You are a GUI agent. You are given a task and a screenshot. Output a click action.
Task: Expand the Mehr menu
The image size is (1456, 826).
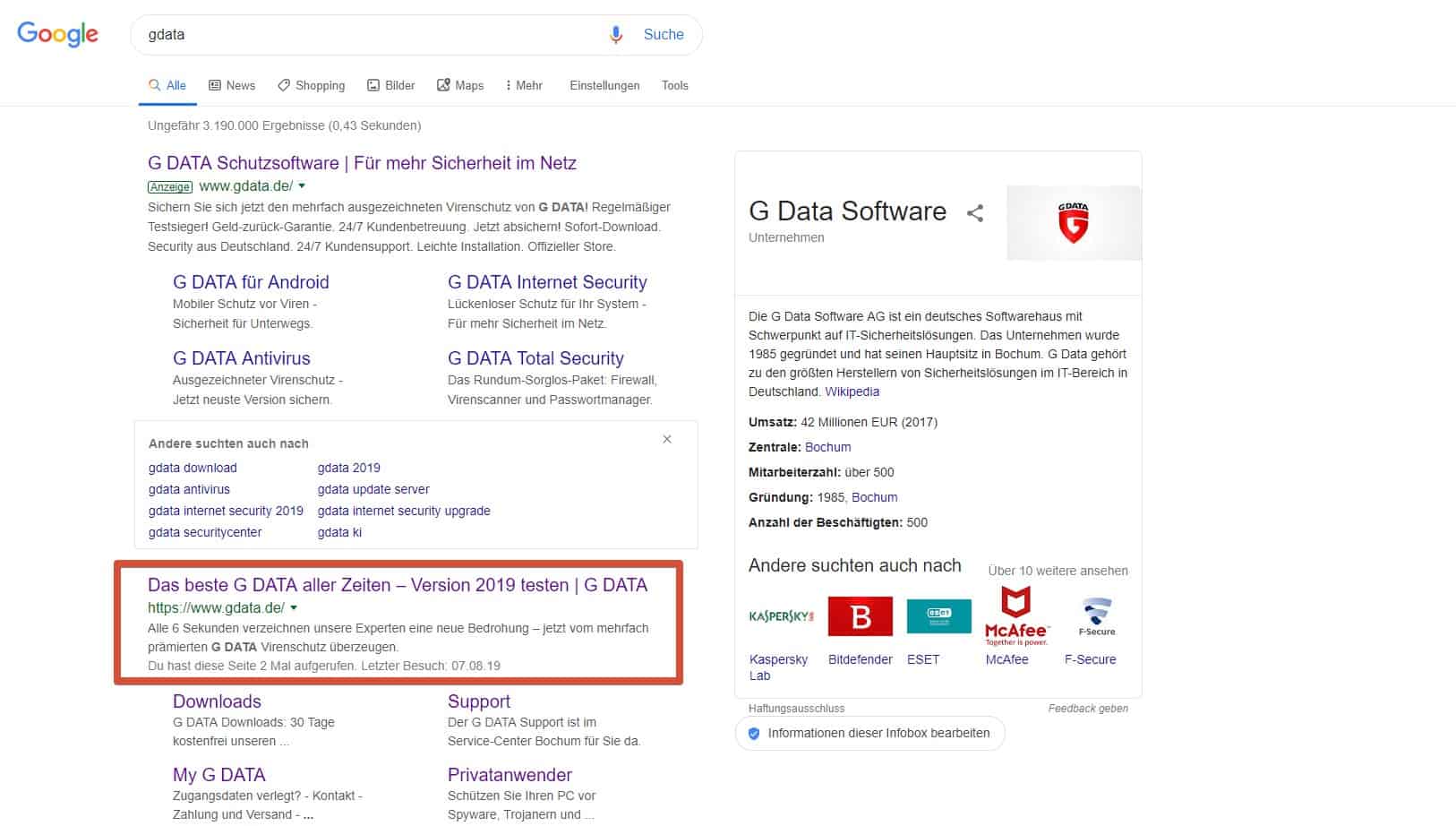tap(524, 85)
